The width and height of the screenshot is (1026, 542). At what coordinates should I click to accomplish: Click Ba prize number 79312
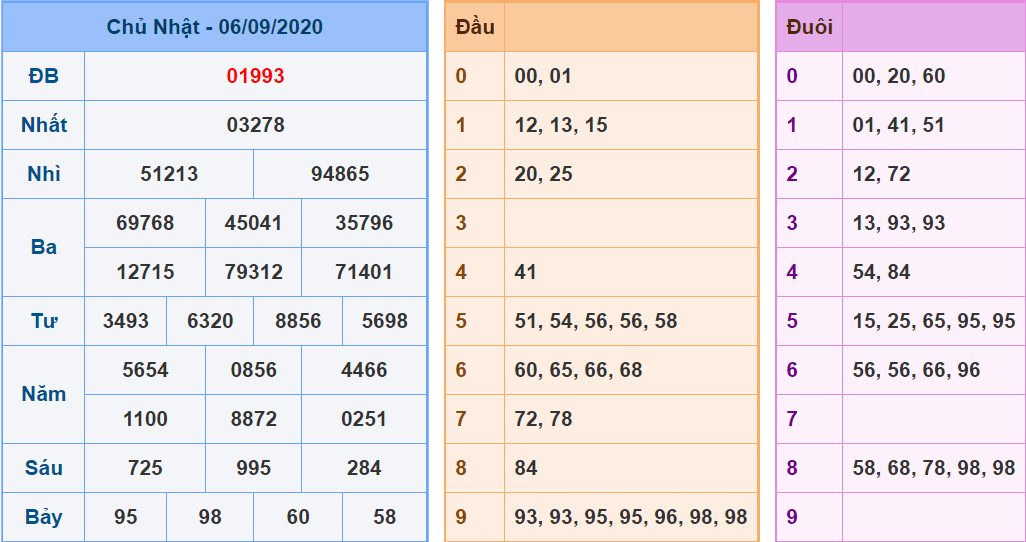(x=253, y=272)
